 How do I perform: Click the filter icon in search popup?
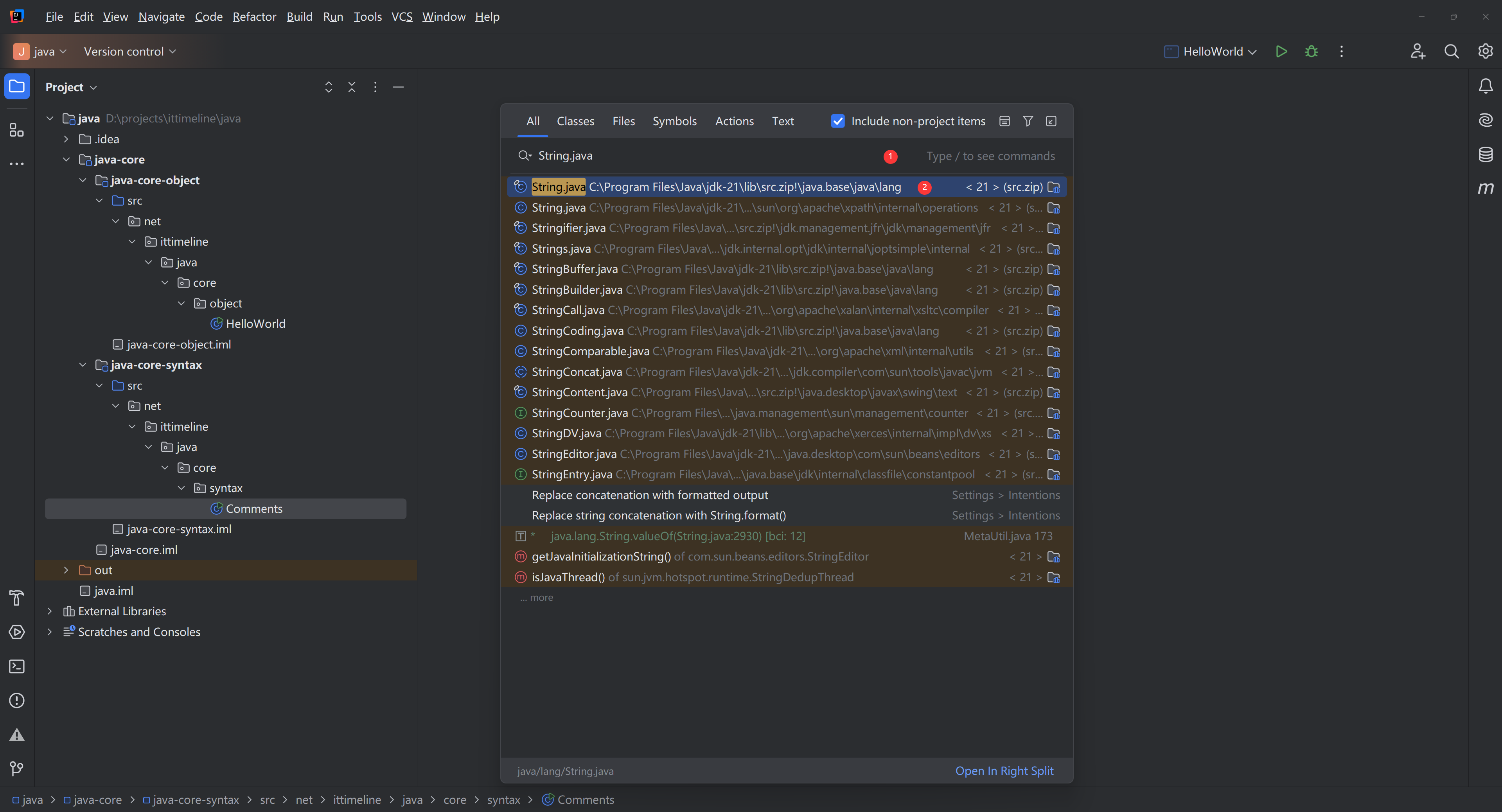click(x=1028, y=121)
